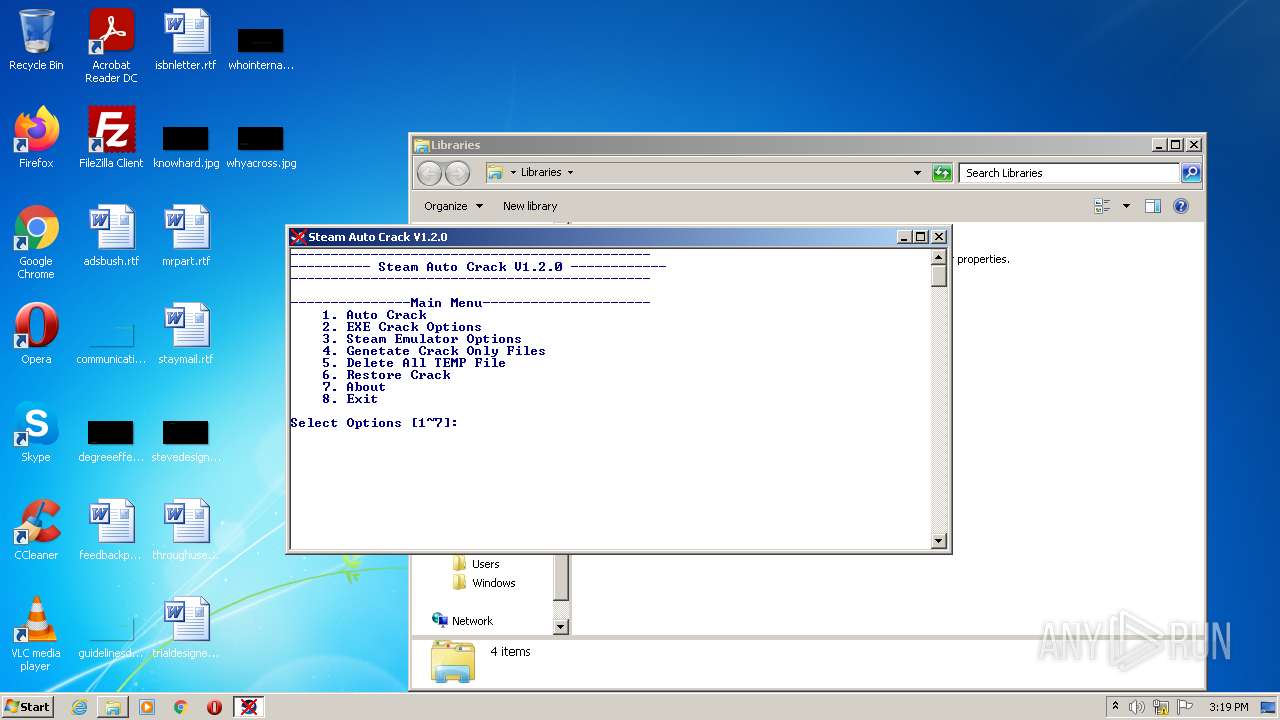The height and width of the screenshot is (720, 1280).
Task: Launch Skype desktop shortcut
Action: [36, 432]
